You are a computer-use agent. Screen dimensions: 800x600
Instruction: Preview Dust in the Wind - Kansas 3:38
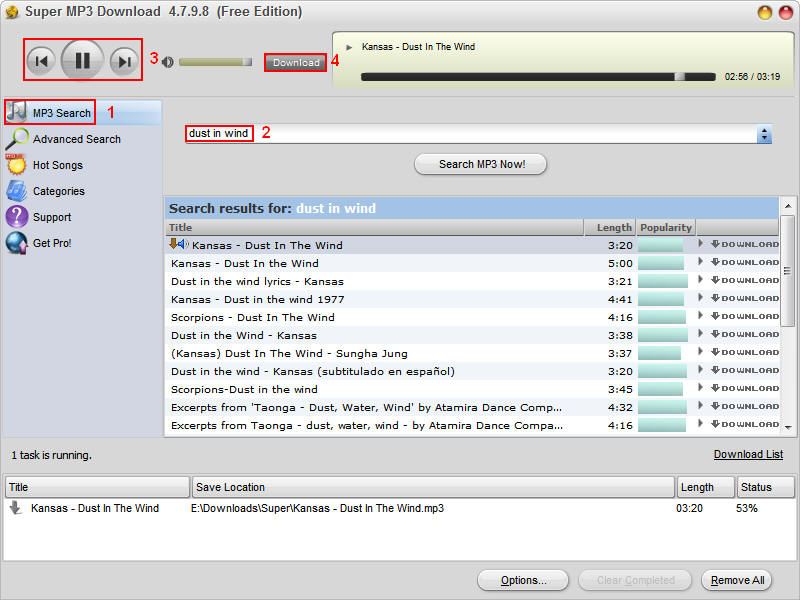coord(701,334)
